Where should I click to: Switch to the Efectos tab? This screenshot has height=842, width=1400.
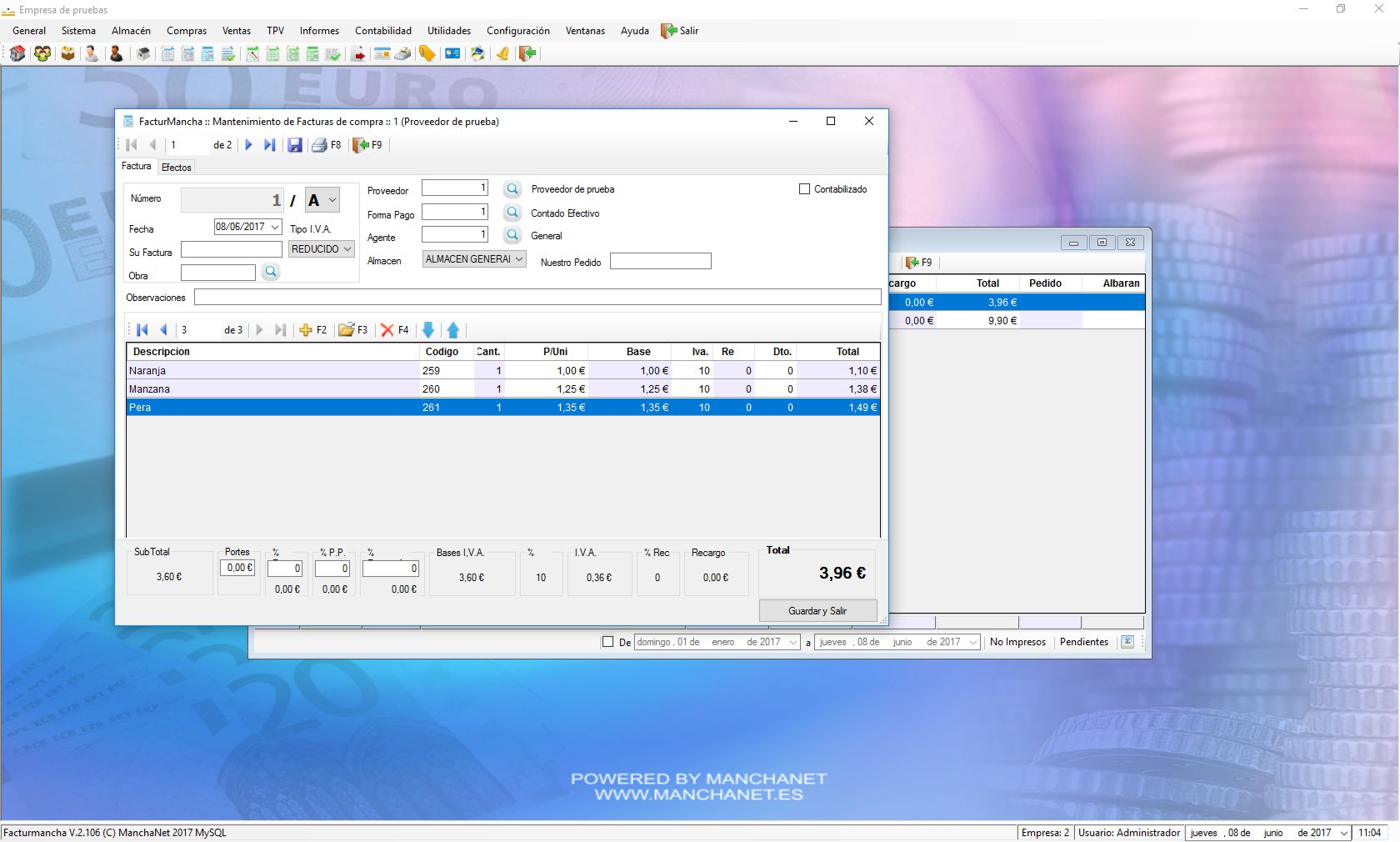(x=177, y=168)
